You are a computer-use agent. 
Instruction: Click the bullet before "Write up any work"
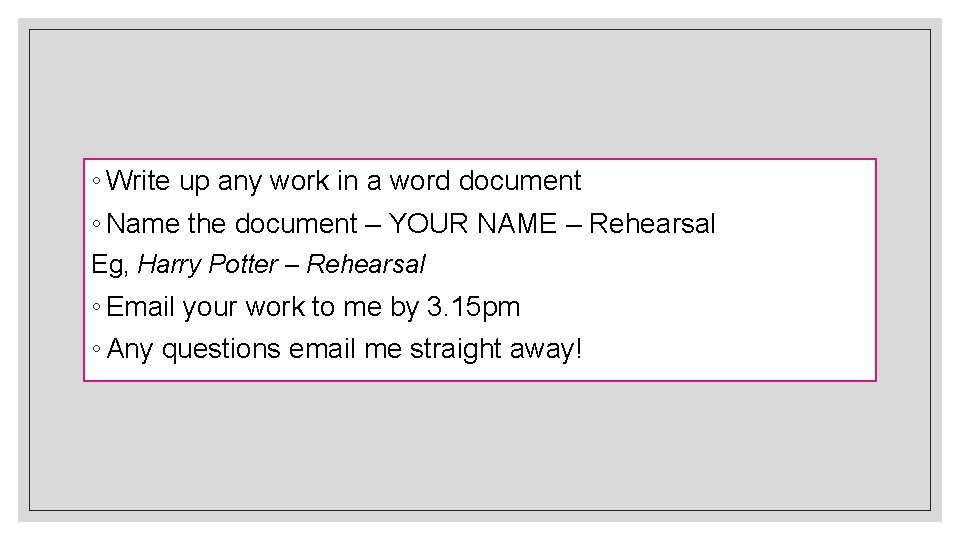pos(96,181)
